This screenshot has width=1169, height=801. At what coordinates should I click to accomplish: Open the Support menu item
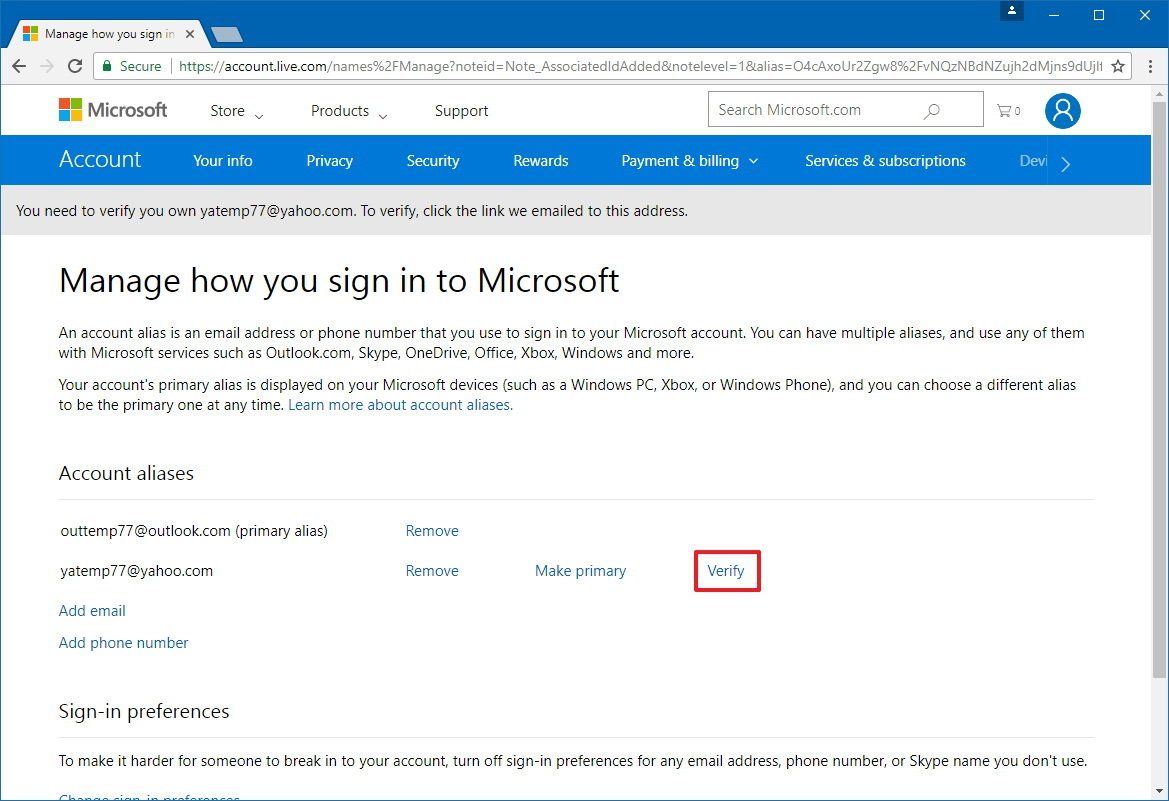tap(461, 111)
